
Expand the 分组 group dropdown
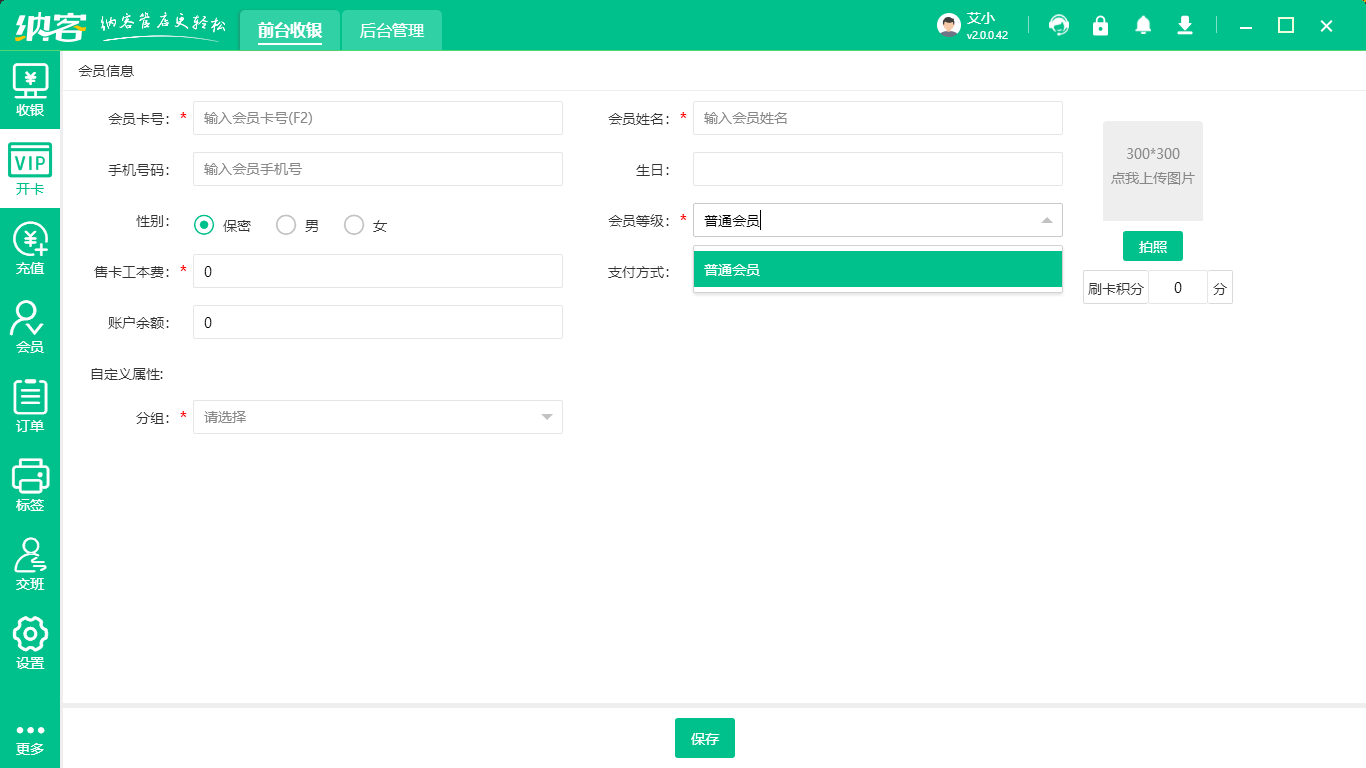click(546, 417)
